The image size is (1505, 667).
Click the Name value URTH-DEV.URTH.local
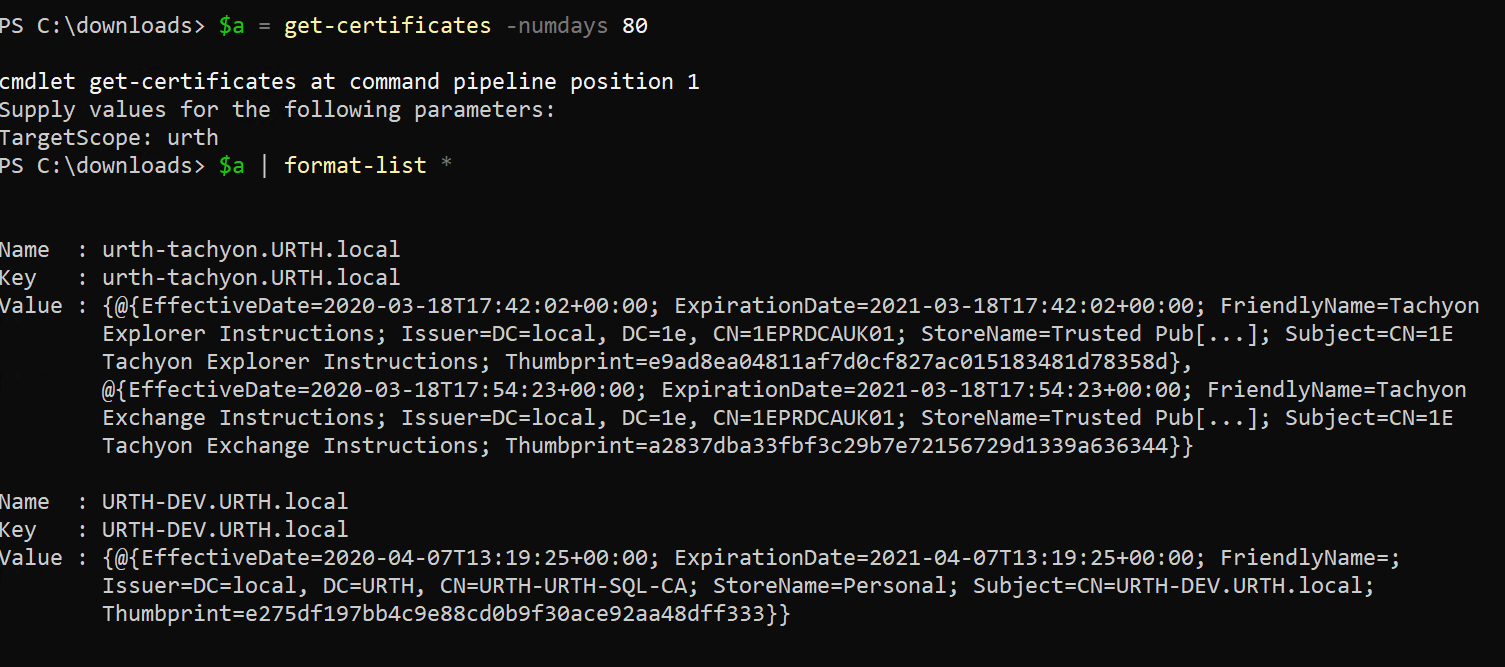(225, 502)
